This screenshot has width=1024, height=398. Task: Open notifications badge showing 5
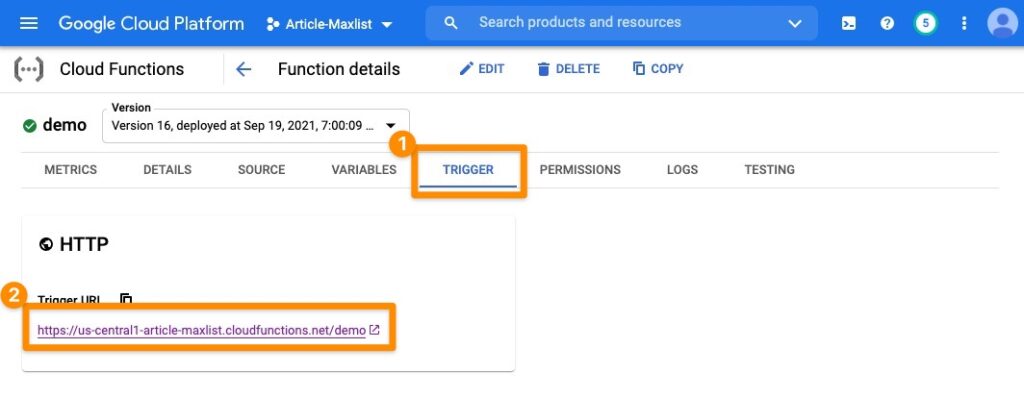[925, 24]
